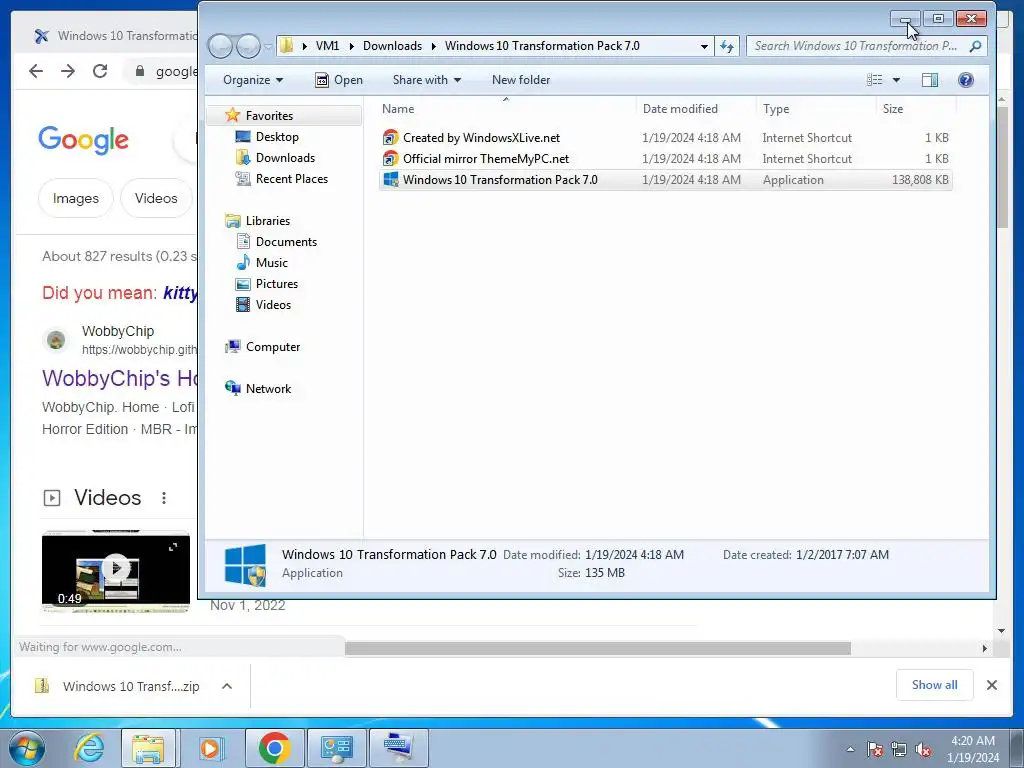The height and width of the screenshot is (768, 1024).
Task: Click the icon of Official mirror ThemeMyPC.net
Action: (x=391, y=159)
